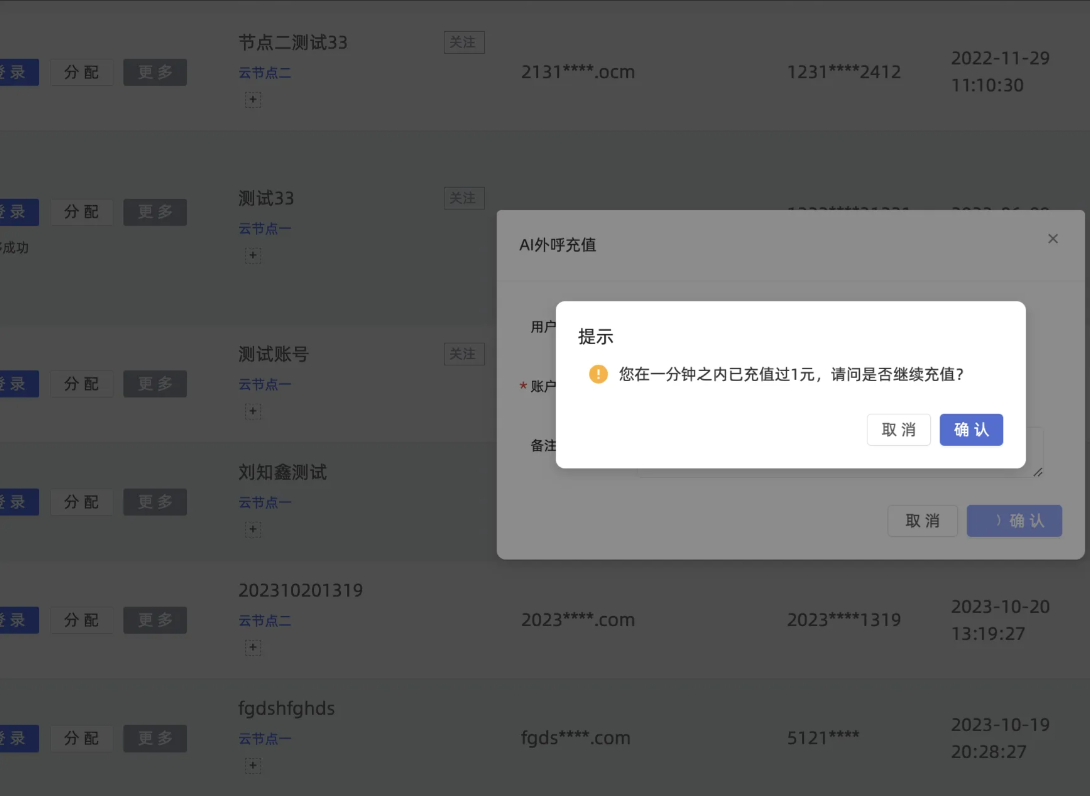This screenshot has height=796, width=1090.
Task: Open 云节点二 link under 节点二测试33
Action: pyautogui.click(x=265, y=73)
